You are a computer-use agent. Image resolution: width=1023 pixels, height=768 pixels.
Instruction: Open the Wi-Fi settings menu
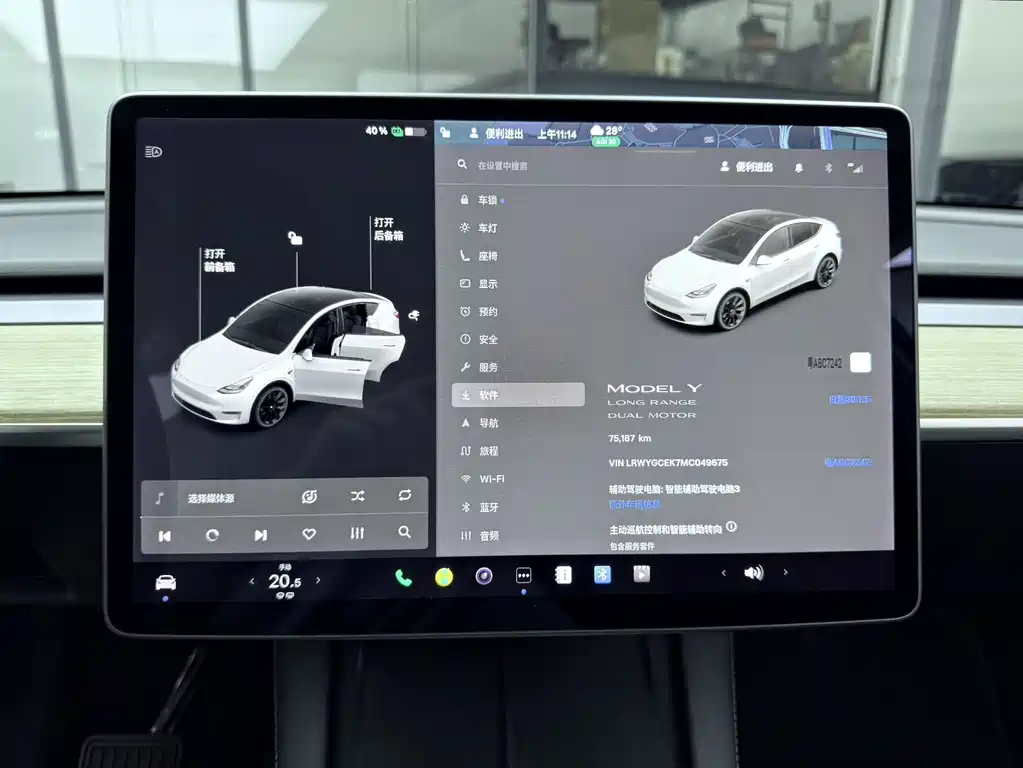(x=484, y=479)
